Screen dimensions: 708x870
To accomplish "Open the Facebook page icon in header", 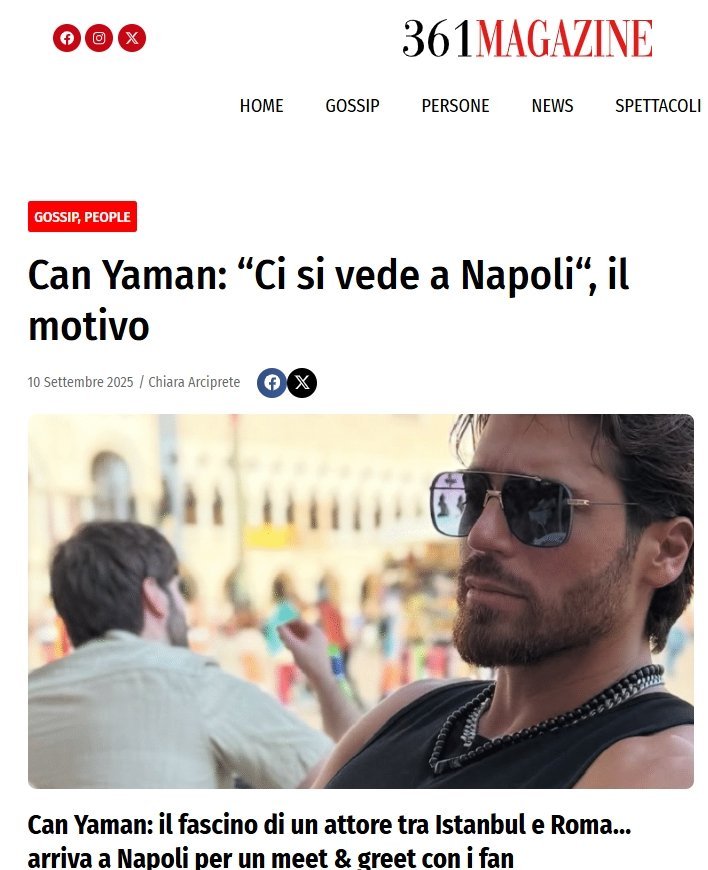I will [67, 38].
